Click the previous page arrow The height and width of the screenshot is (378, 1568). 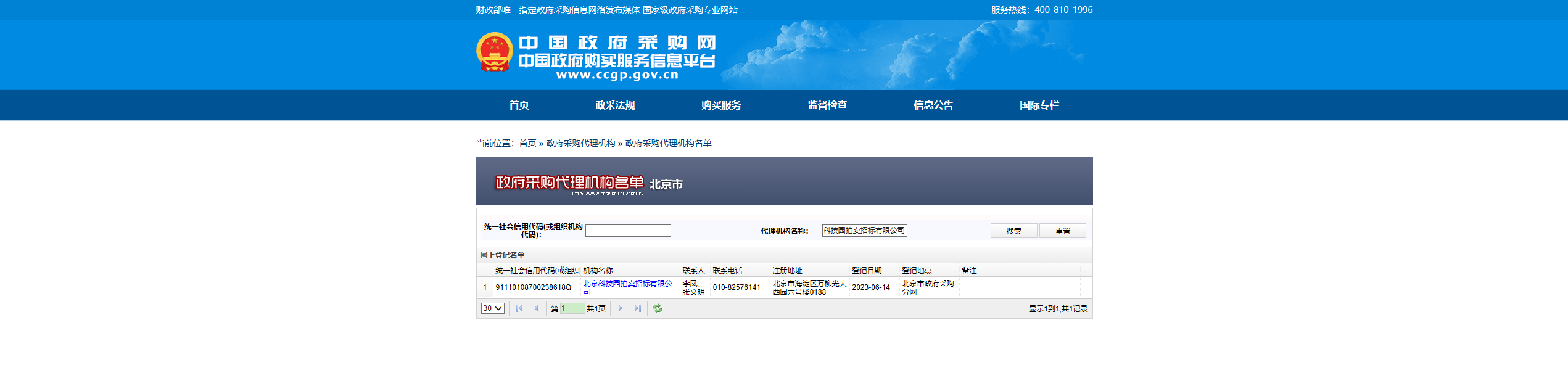[x=536, y=308]
